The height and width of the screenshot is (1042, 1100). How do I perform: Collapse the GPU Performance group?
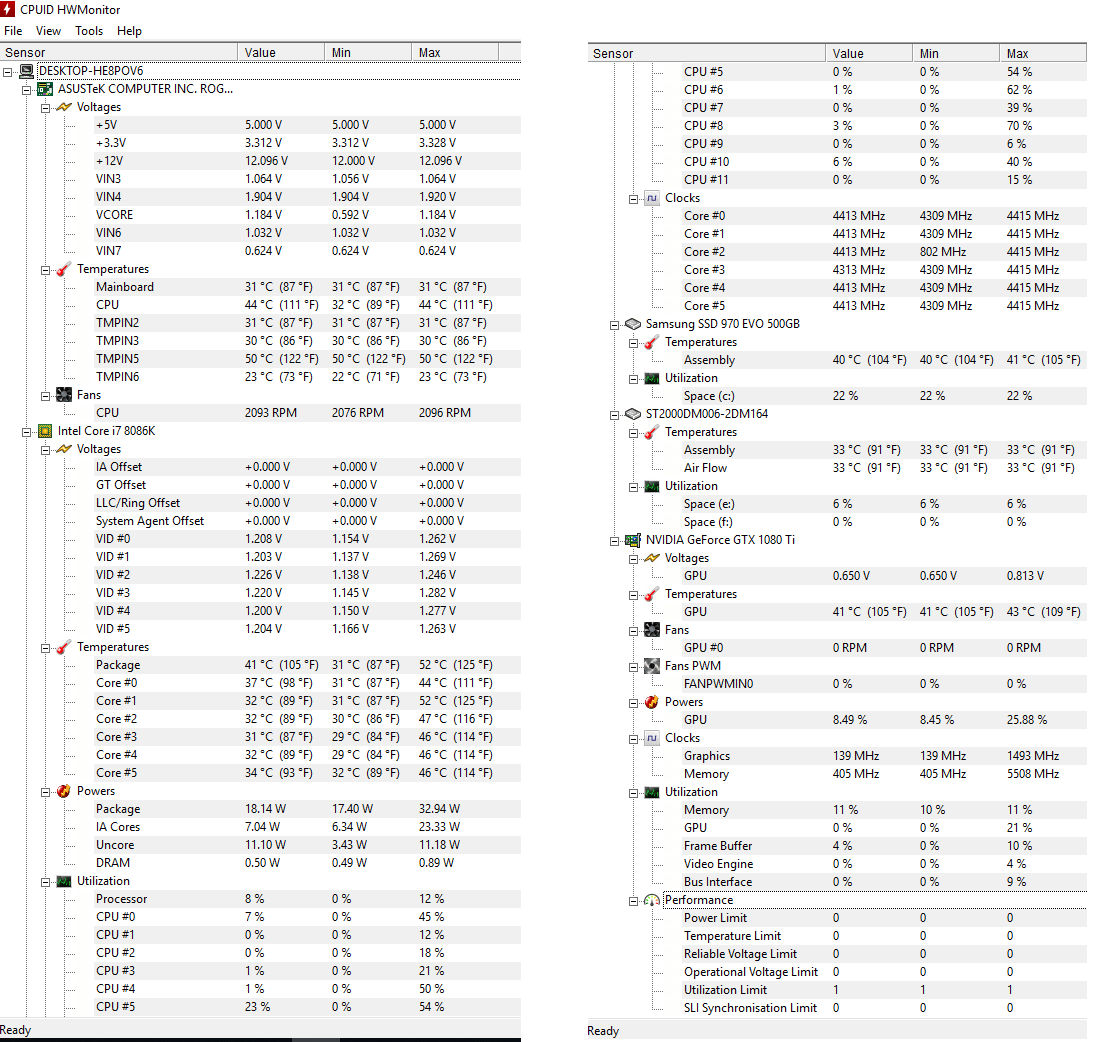[633, 901]
